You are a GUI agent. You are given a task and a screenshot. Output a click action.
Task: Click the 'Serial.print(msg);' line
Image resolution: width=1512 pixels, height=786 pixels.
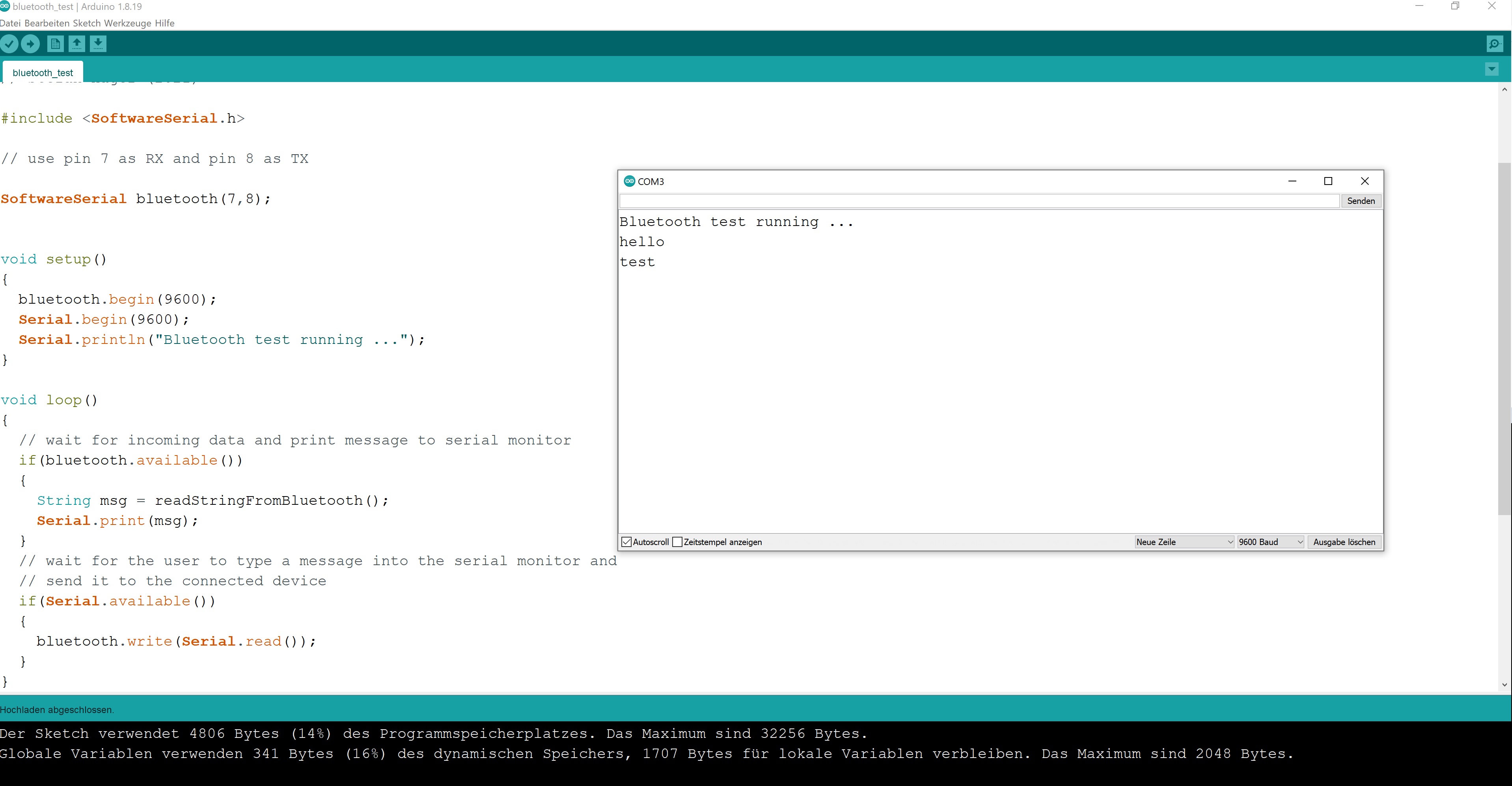coord(117,521)
